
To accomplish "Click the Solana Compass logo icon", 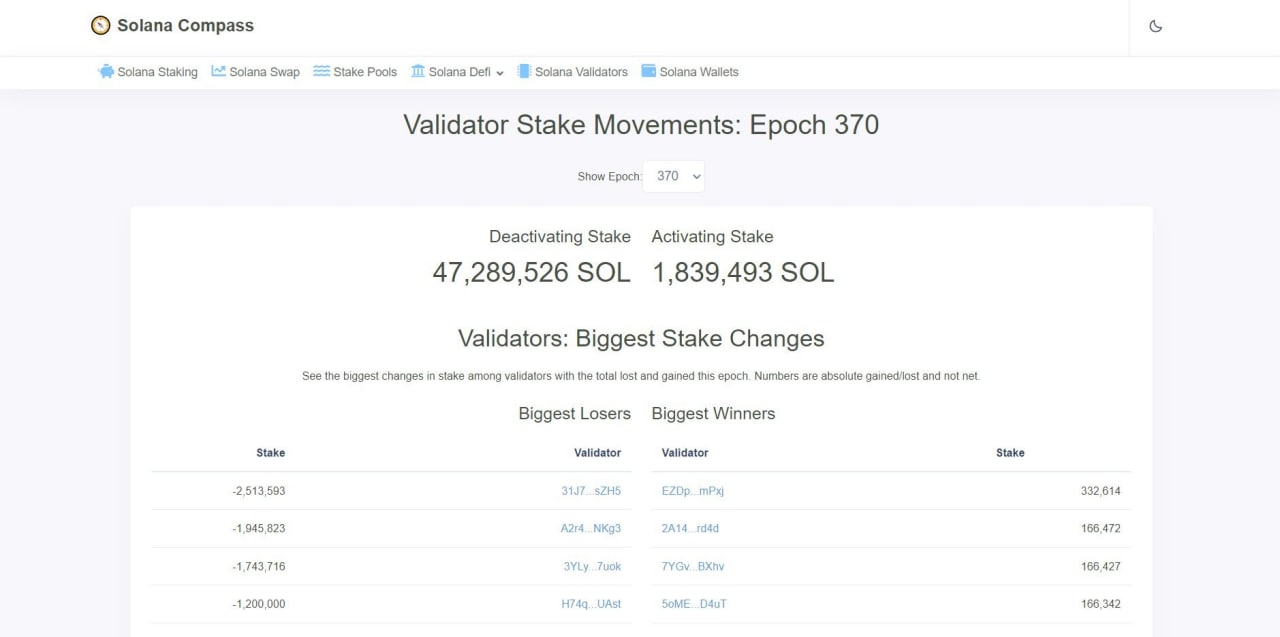I will click(101, 26).
